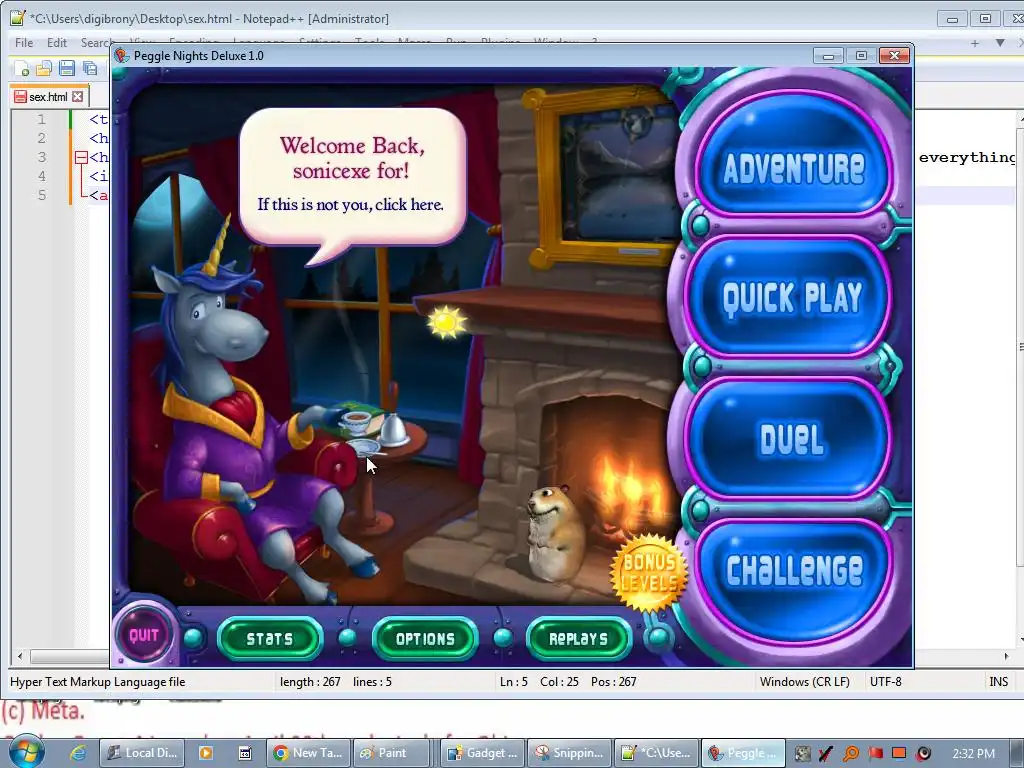
Task: Open the File menu in Notepad++
Action: 24,42
